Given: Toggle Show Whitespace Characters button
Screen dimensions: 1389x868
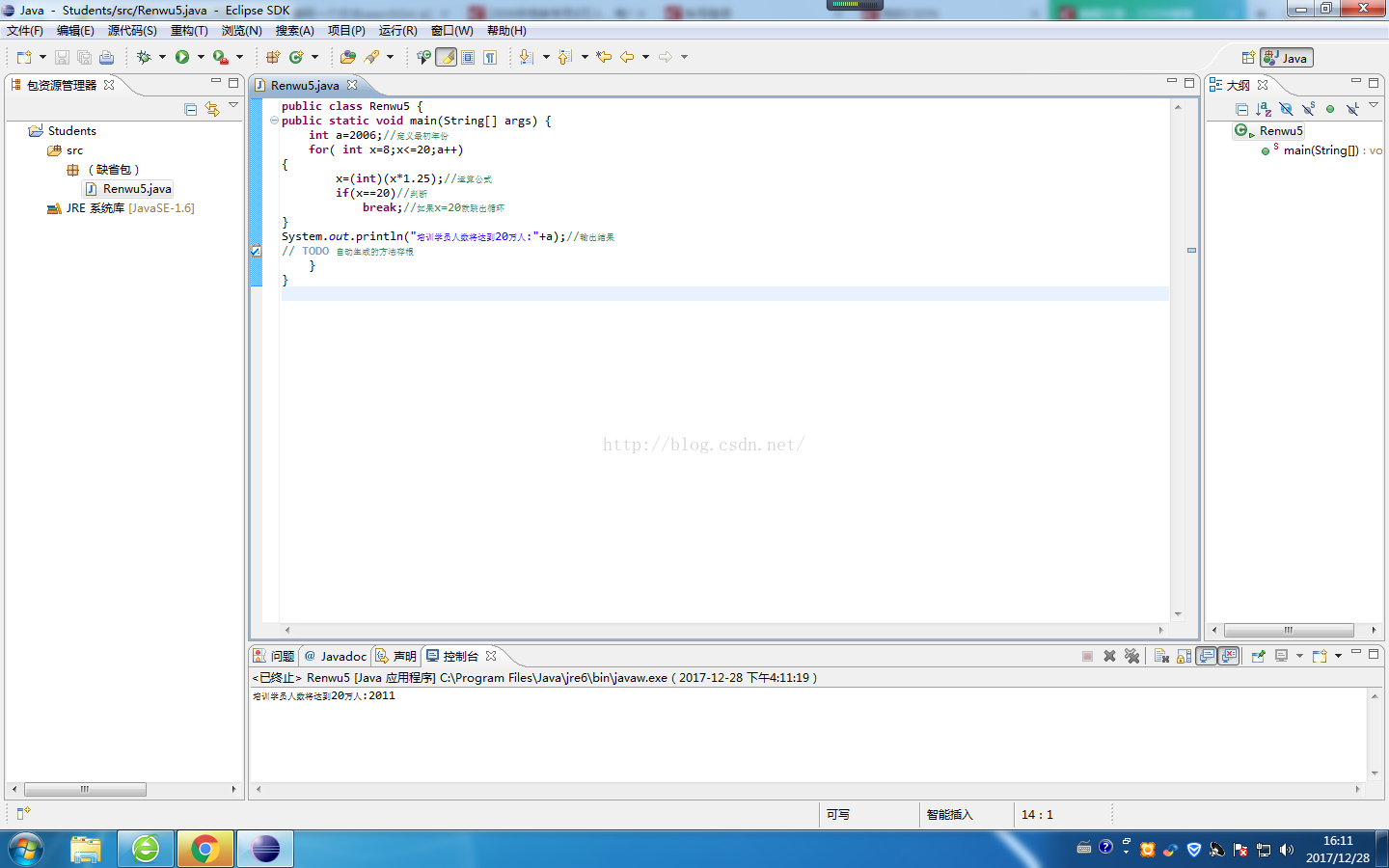Looking at the screenshot, I should click(490, 57).
